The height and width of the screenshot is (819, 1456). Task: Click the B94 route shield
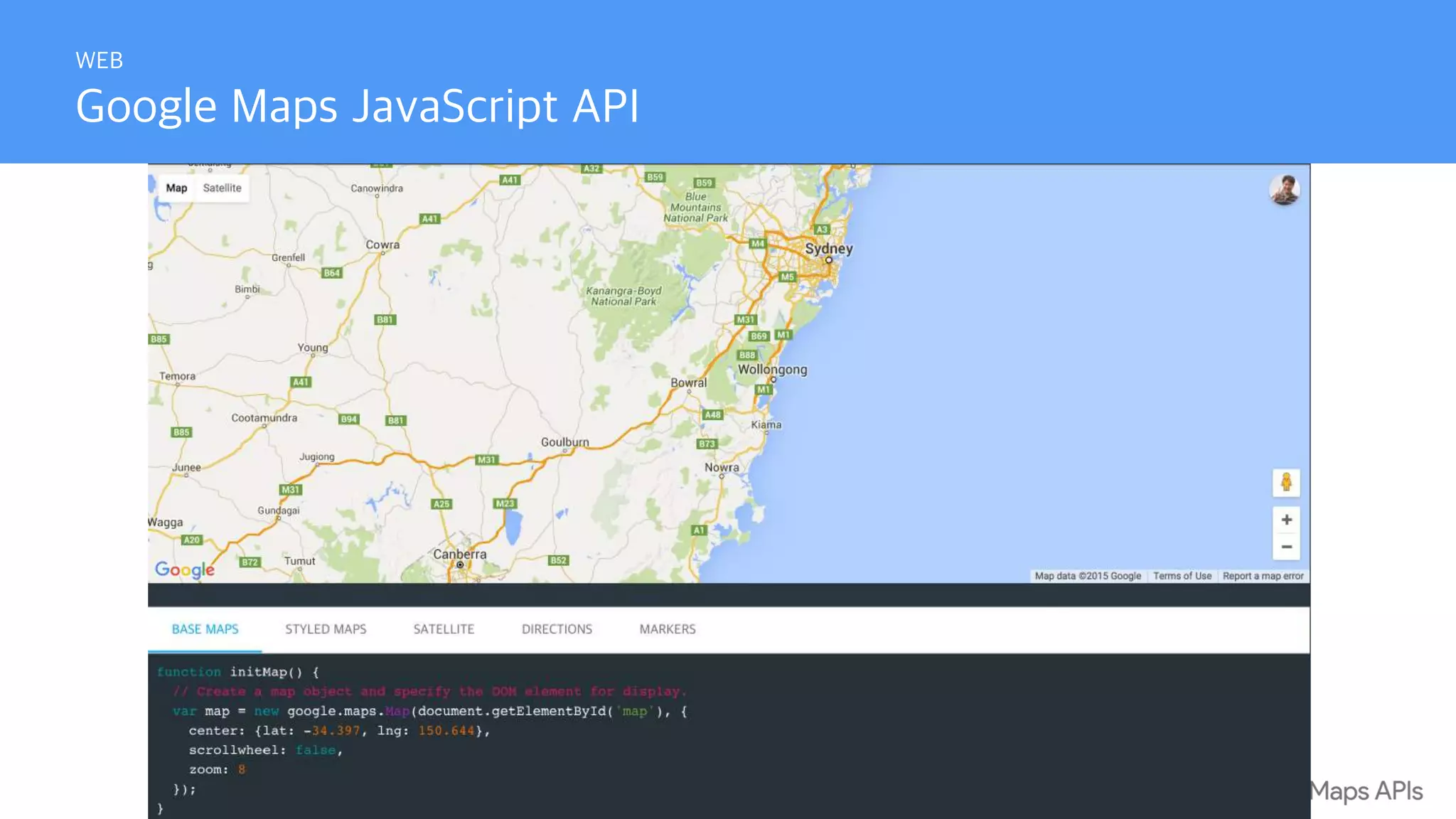tap(348, 419)
